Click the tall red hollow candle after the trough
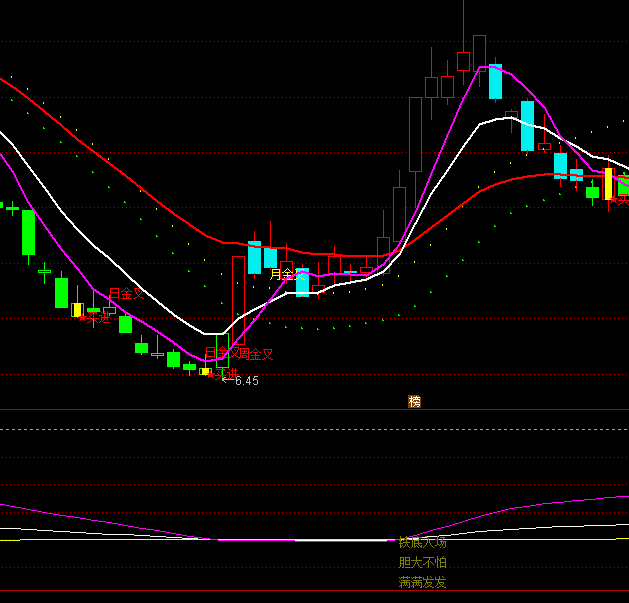629x603 pixels. pyautogui.click(x=238, y=300)
